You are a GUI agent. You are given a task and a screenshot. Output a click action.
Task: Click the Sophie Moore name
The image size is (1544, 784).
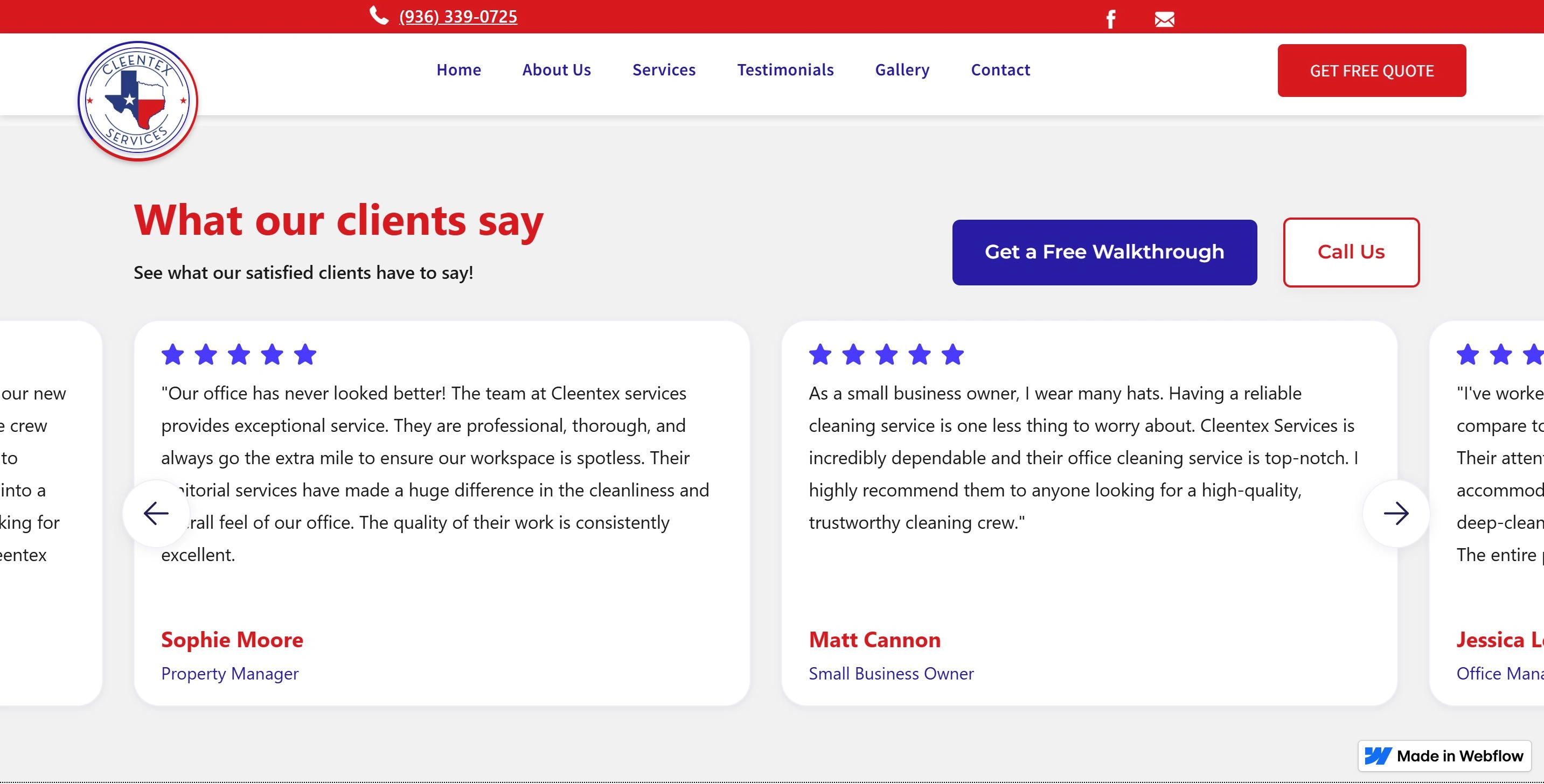tap(232, 640)
